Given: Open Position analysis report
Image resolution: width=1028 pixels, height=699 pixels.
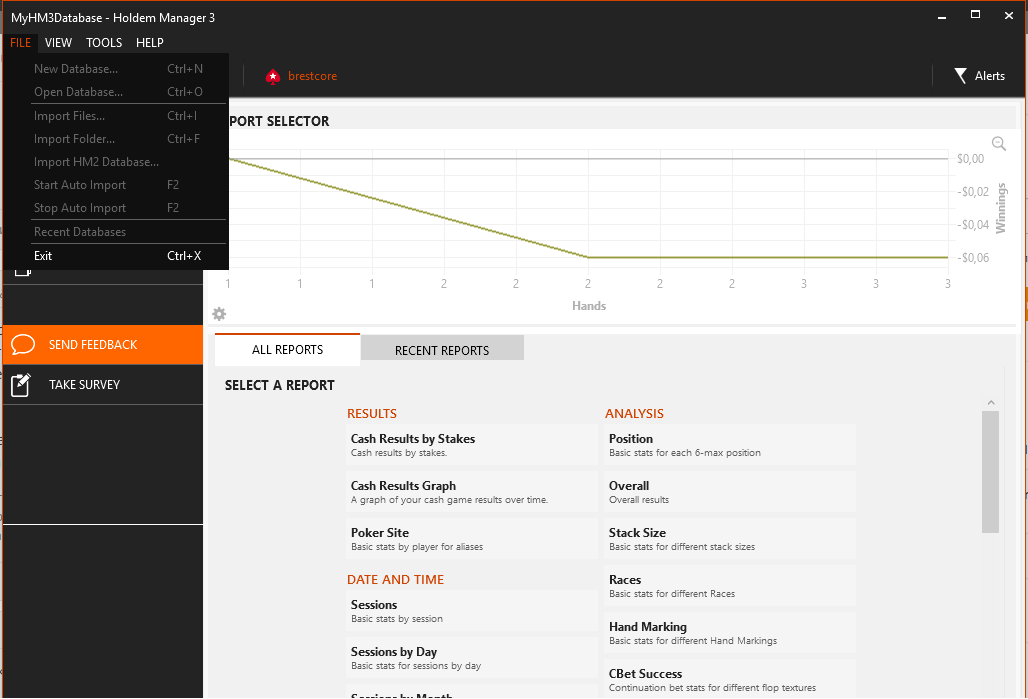Looking at the screenshot, I should 730,445.
